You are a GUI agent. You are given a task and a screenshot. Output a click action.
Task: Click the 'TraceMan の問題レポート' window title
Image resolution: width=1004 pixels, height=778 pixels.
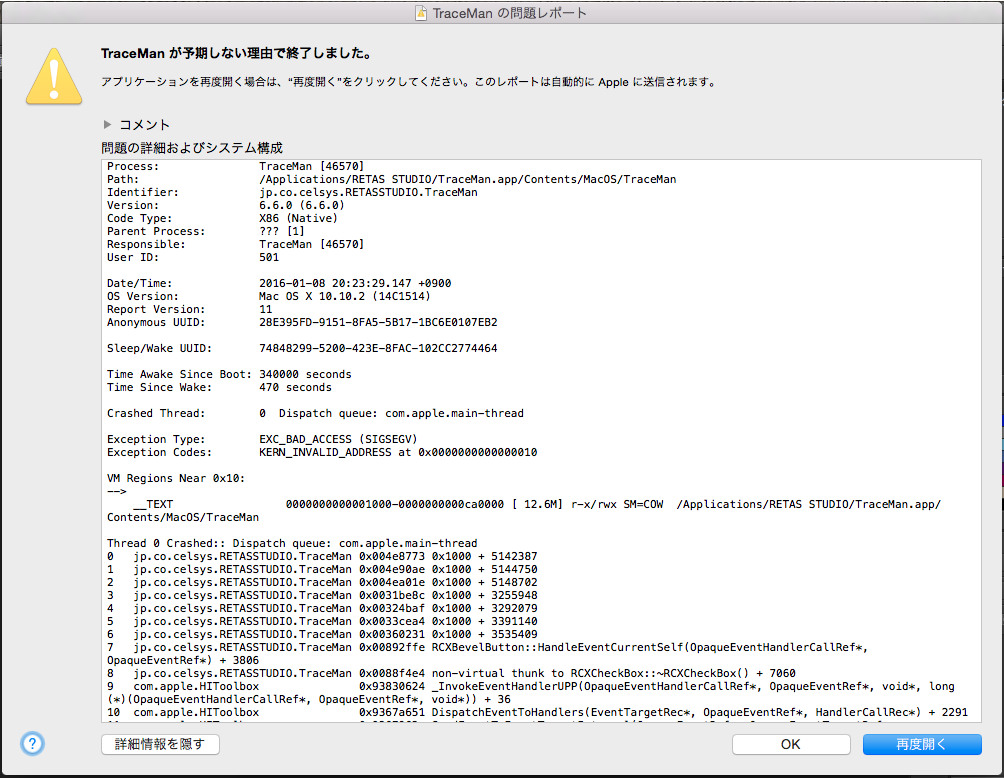point(510,13)
